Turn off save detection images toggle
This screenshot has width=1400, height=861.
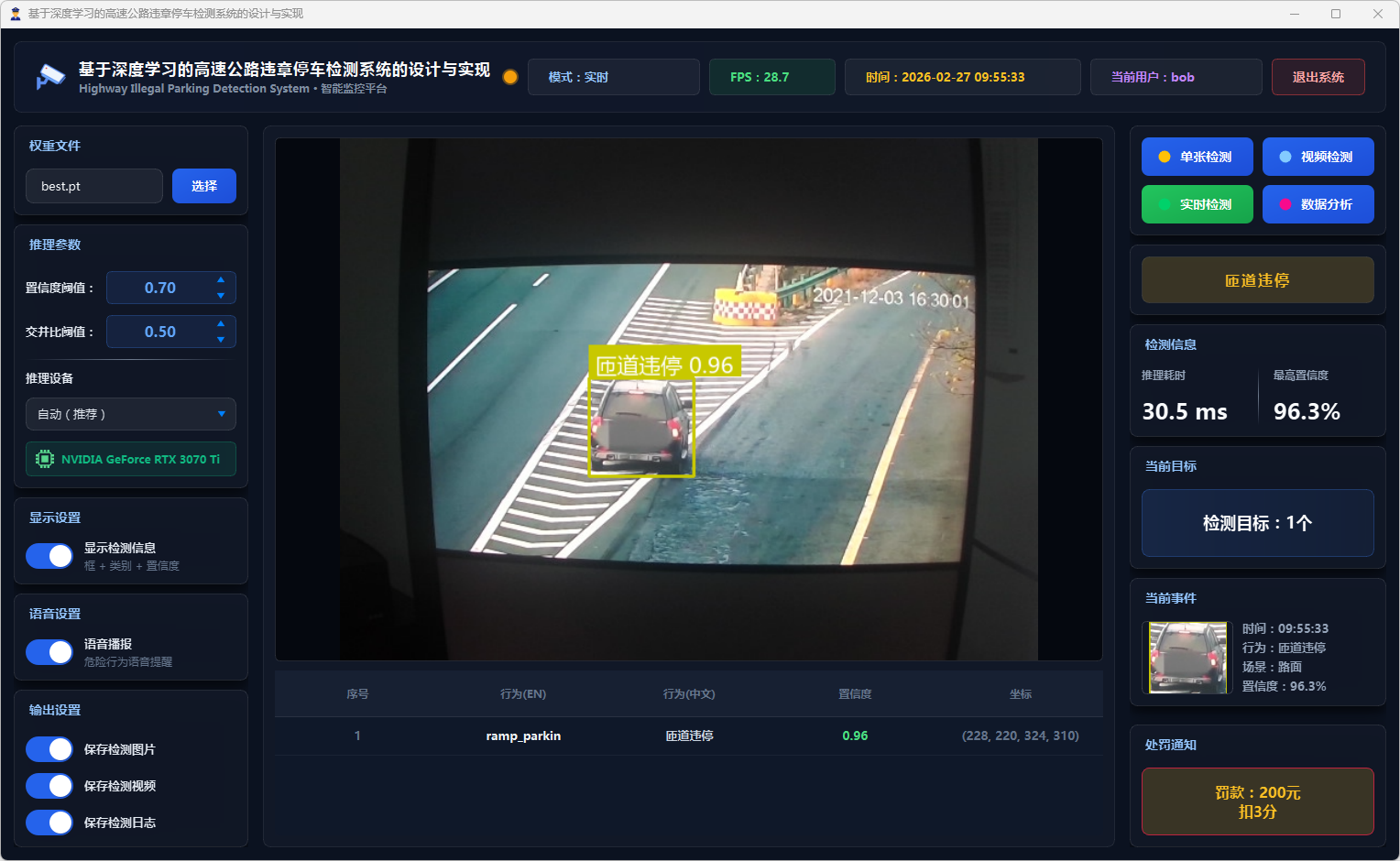point(49,749)
